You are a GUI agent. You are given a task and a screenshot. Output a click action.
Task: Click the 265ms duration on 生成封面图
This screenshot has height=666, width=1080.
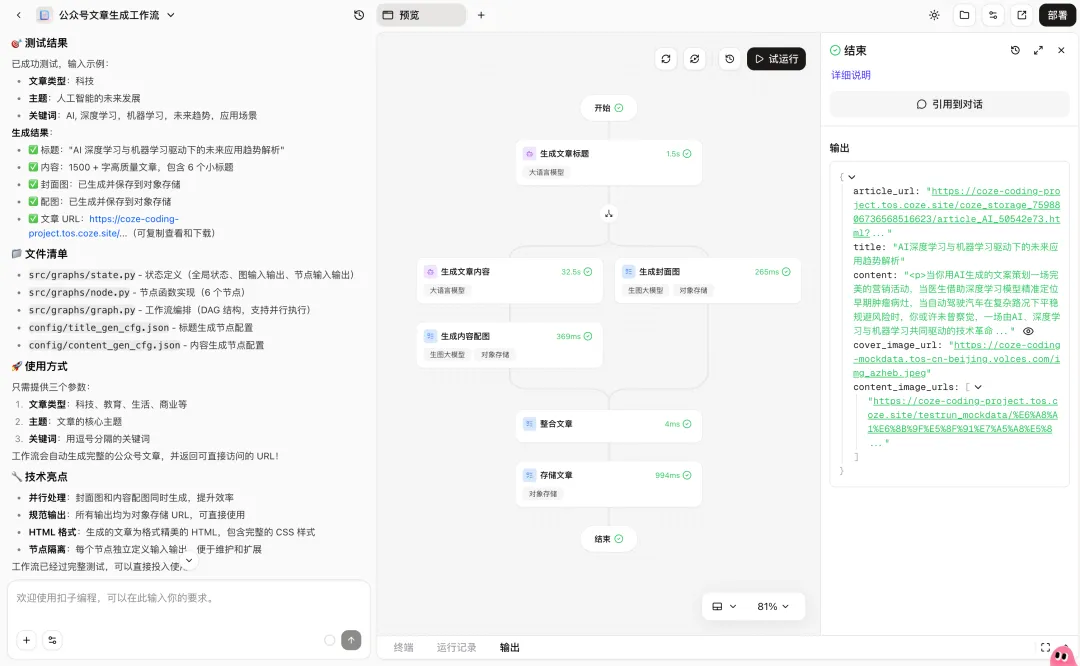767,272
